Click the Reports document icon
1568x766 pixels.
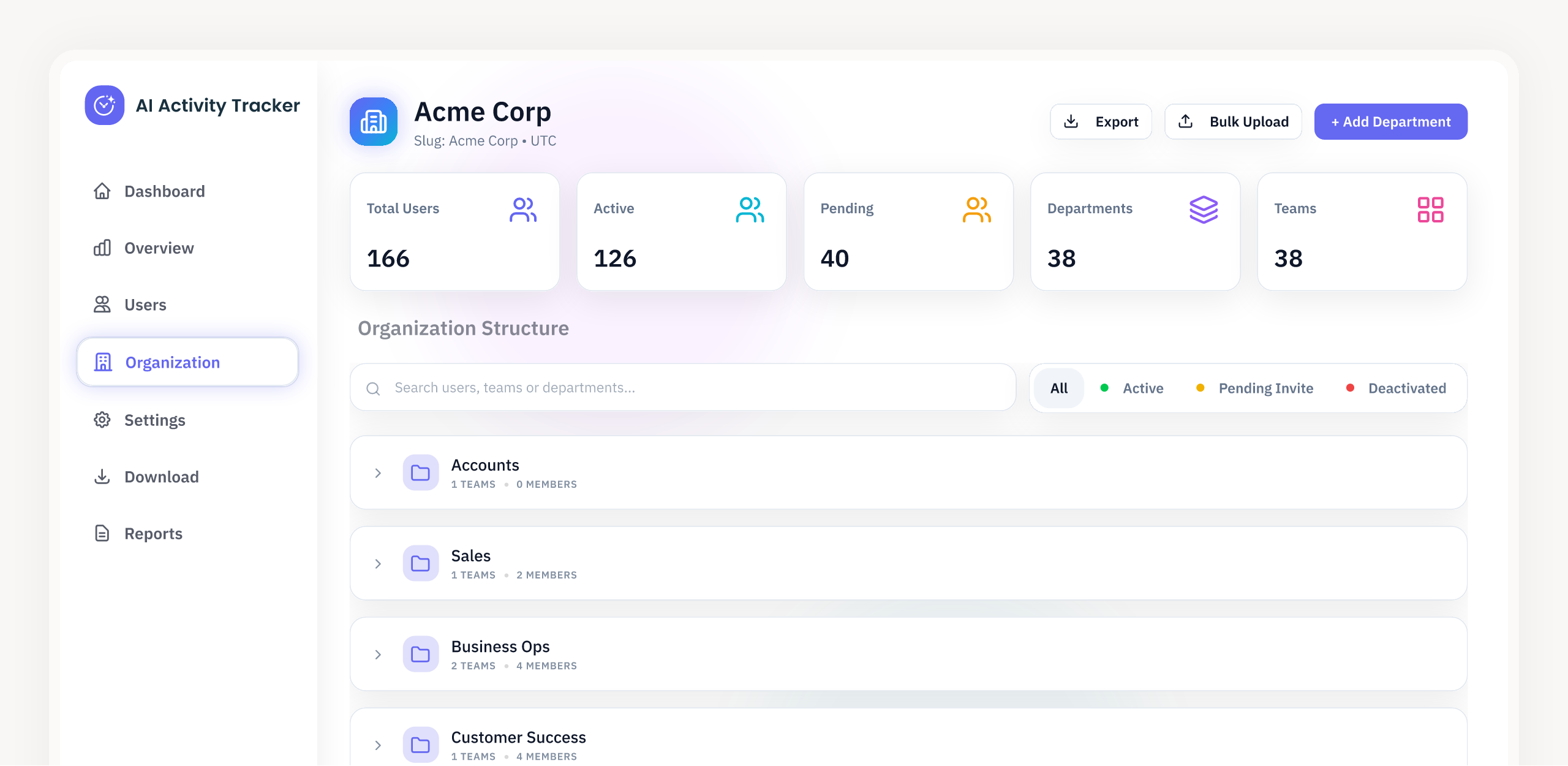click(102, 533)
